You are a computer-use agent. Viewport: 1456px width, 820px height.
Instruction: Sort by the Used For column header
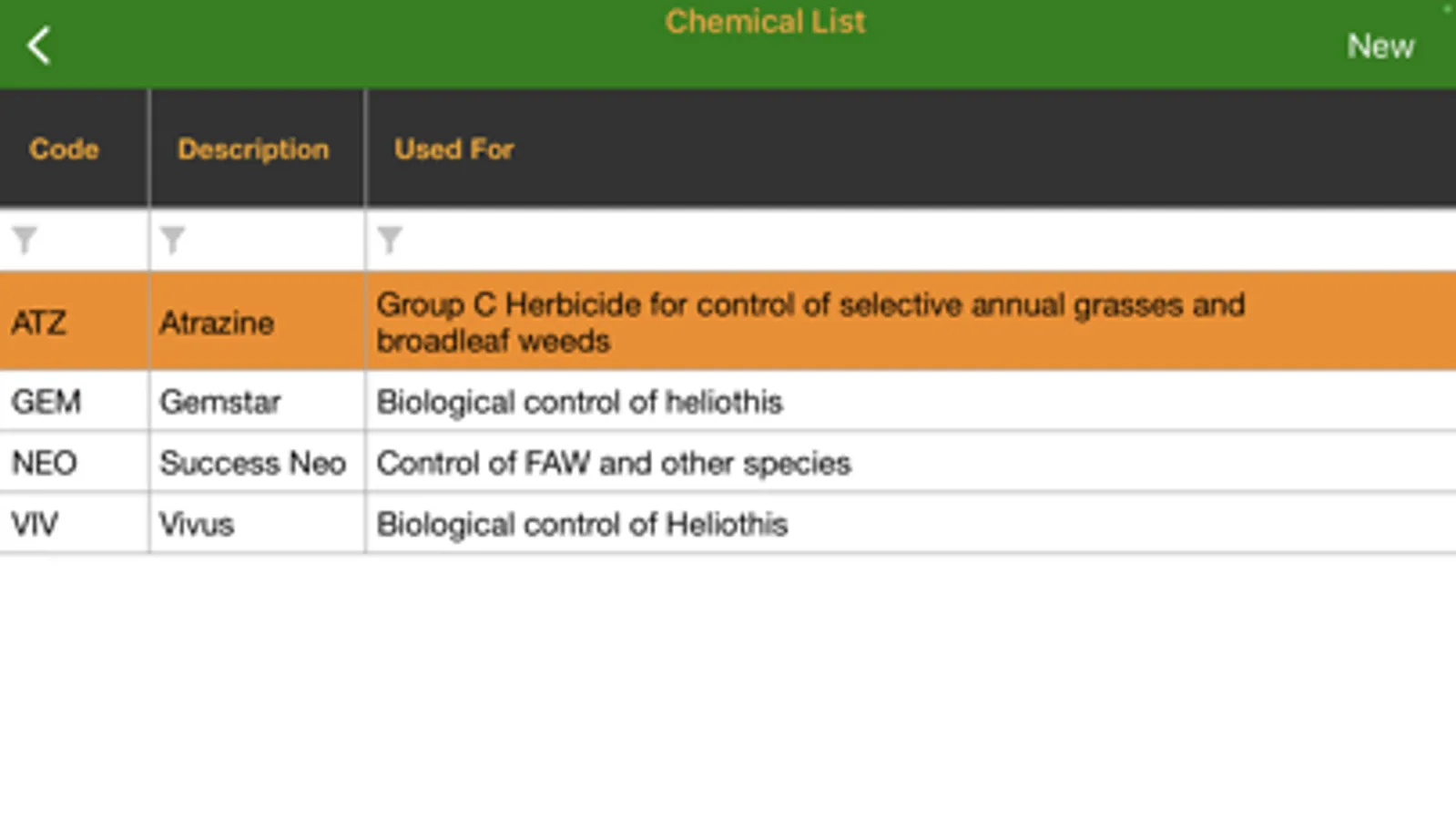pos(453,149)
